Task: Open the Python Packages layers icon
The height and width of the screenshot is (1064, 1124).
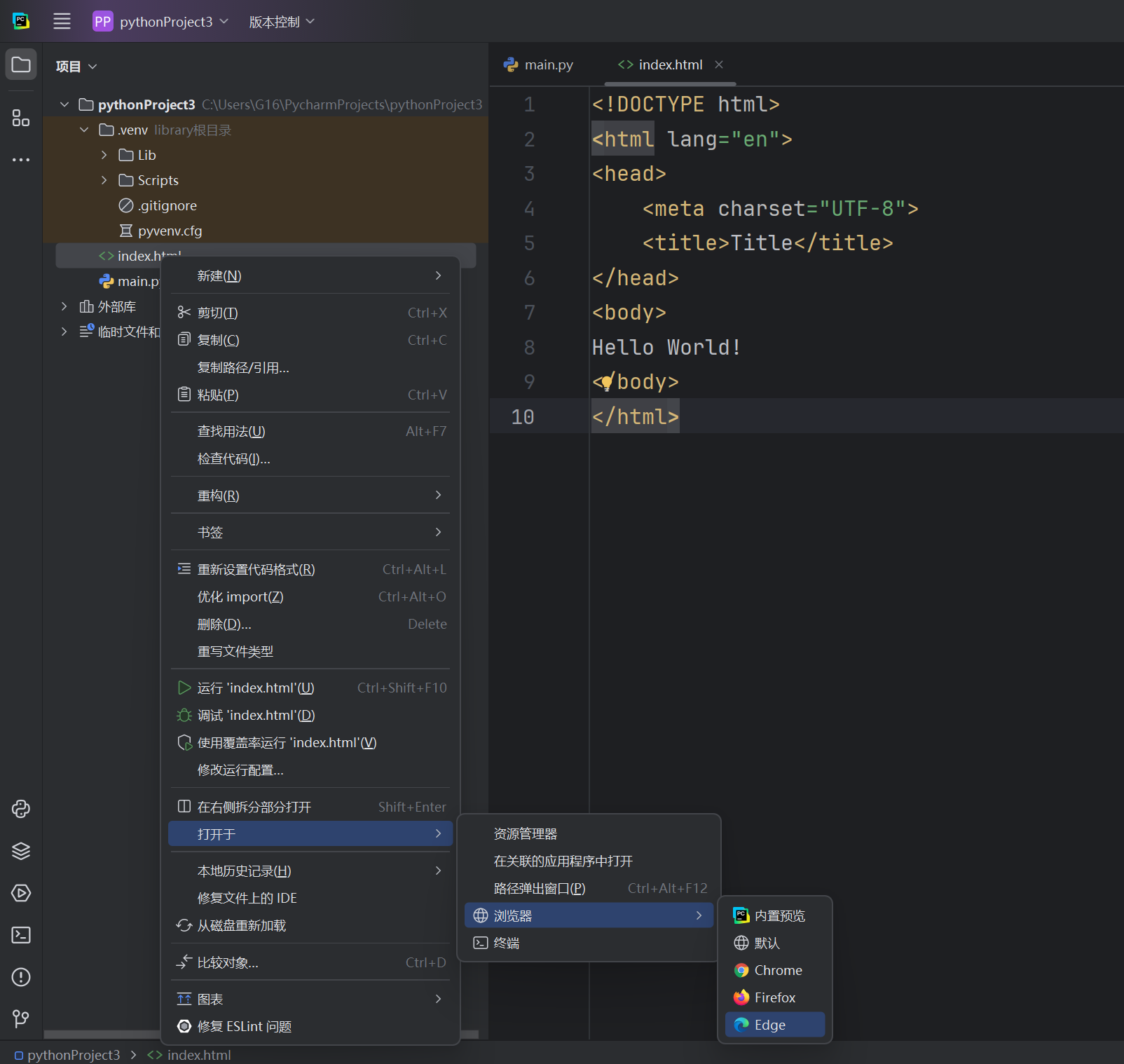Action: (21, 851)
